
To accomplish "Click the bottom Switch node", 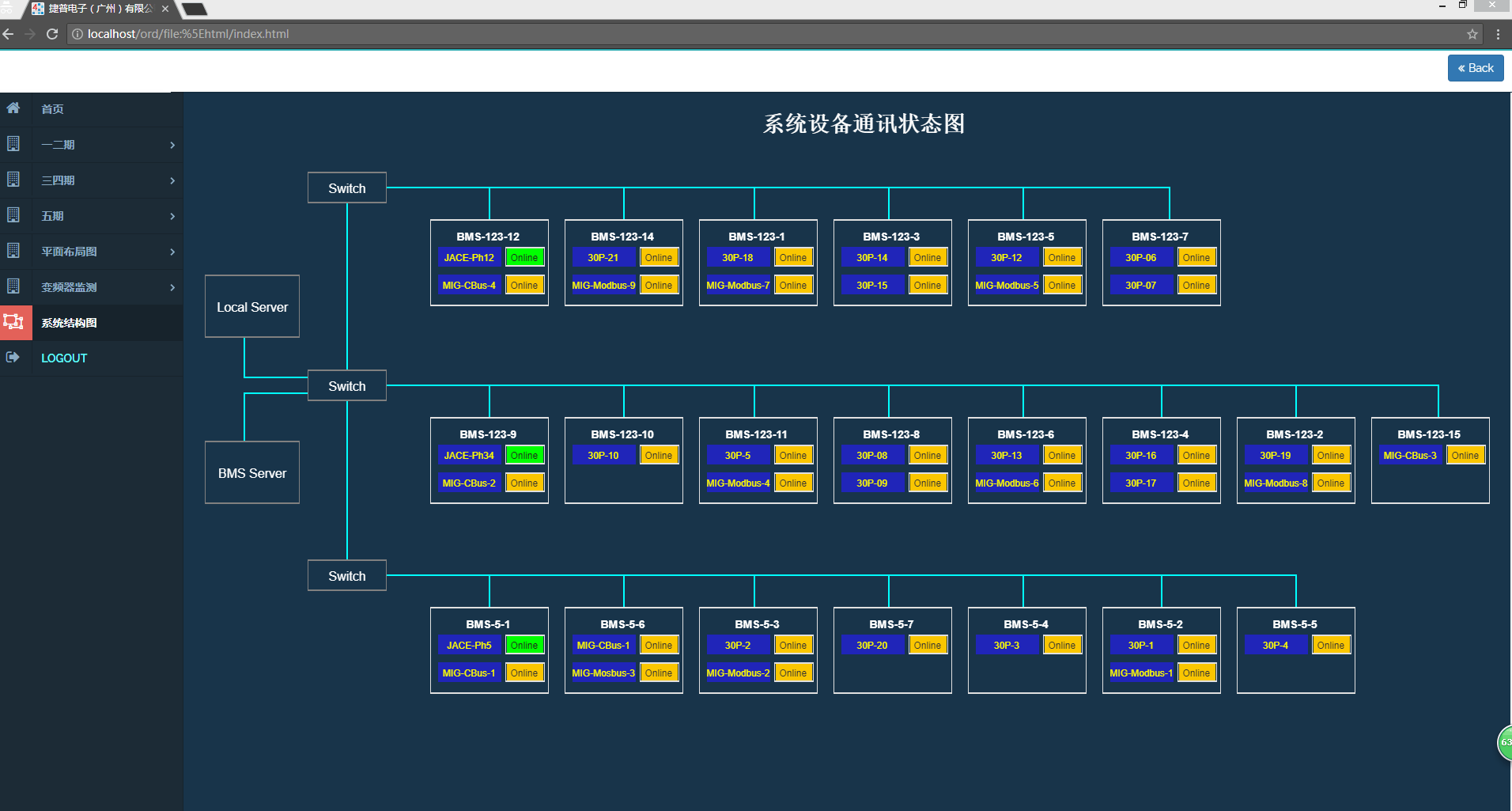I will 347,575.
